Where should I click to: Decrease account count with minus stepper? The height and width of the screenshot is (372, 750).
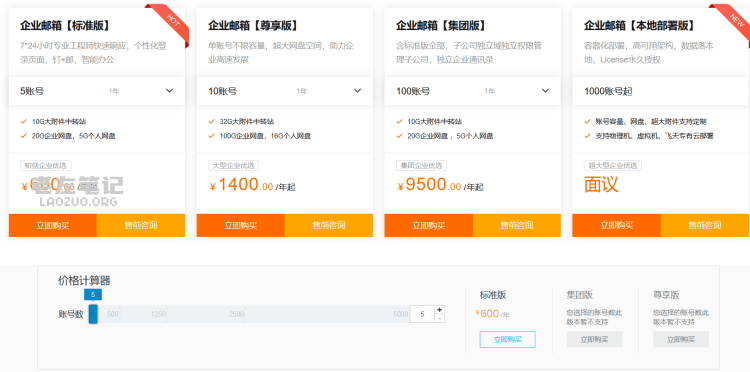click(x=440, y=318)
